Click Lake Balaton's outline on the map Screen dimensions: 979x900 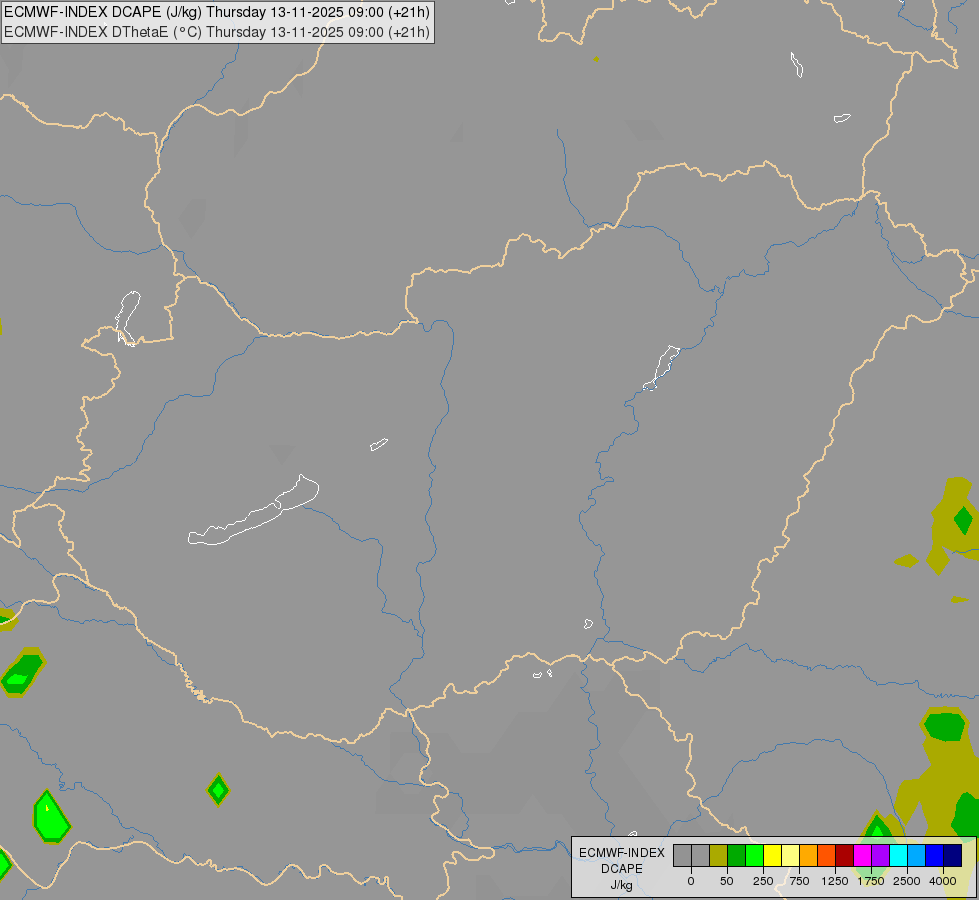point(253,511)
